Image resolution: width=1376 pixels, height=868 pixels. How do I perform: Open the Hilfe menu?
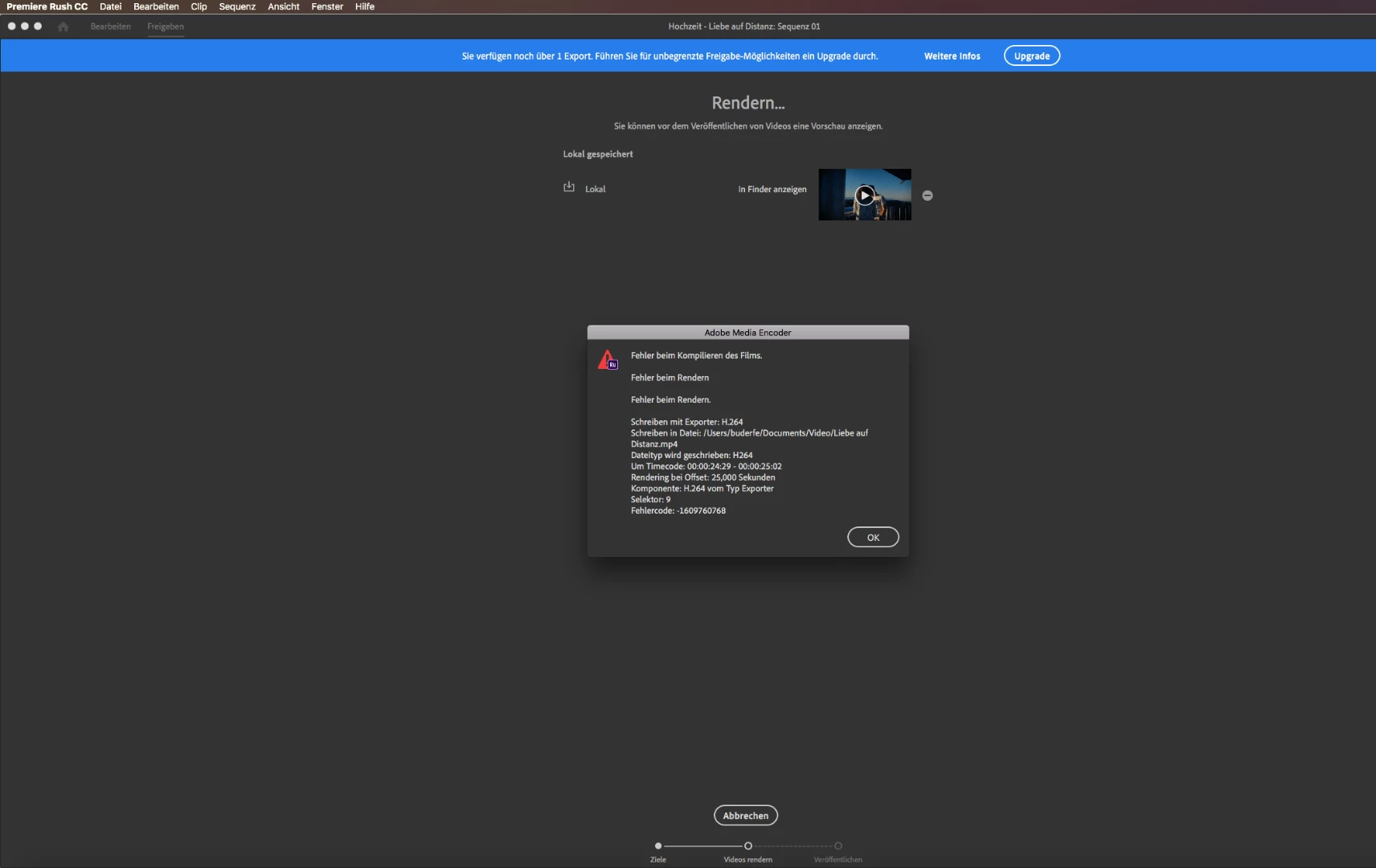pos(365,6)
